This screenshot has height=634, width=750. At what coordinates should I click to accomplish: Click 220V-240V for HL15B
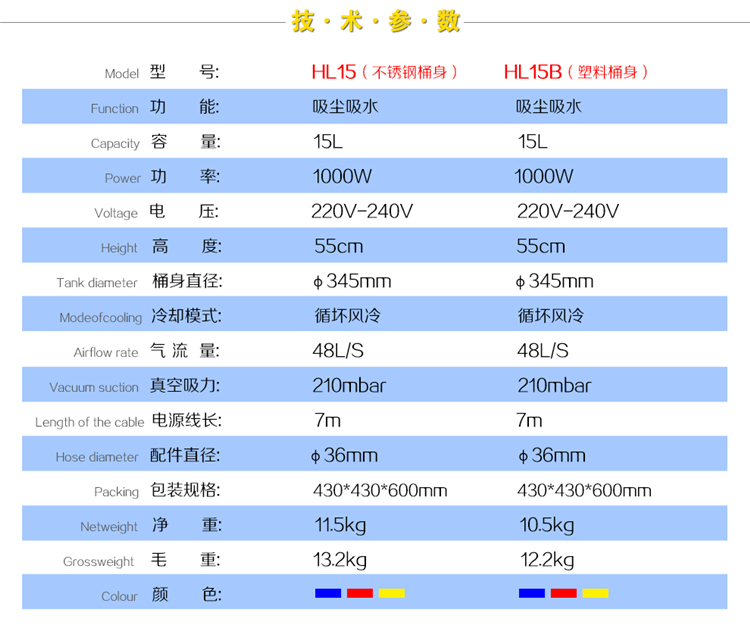[568, 211]
